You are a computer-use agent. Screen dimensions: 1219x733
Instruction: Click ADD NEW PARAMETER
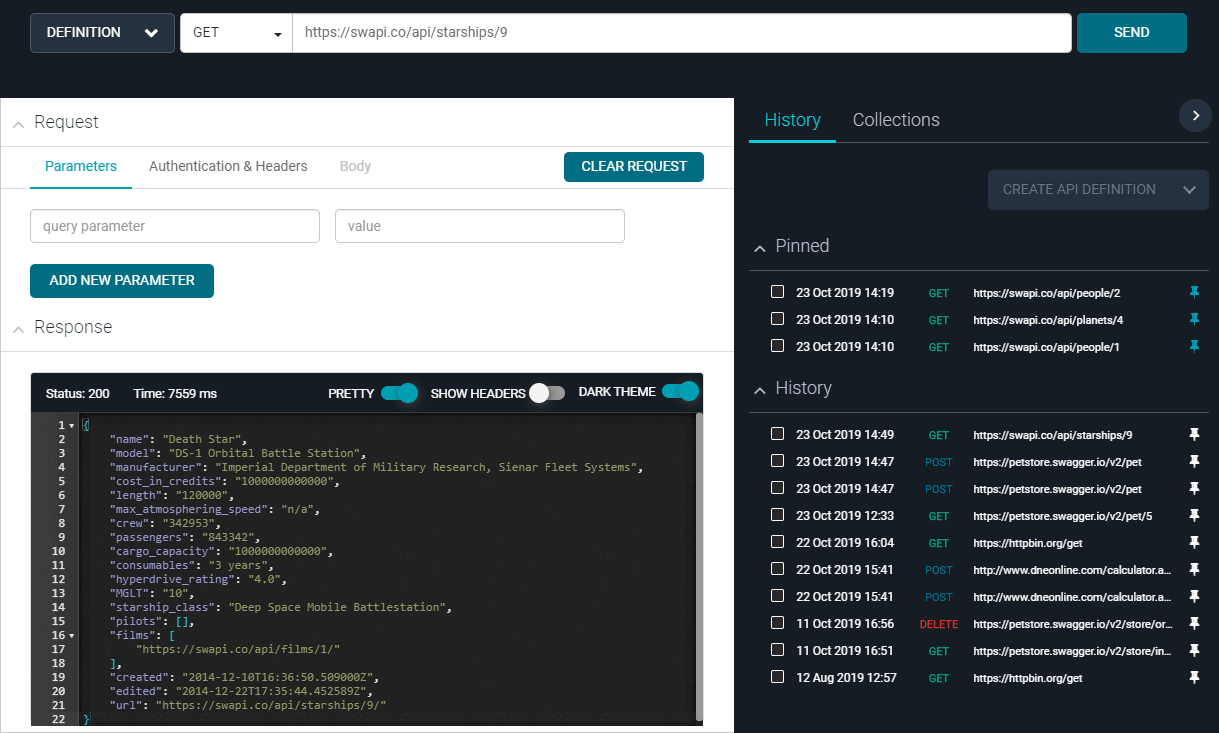pyautogui.click(x=121, y=281)
